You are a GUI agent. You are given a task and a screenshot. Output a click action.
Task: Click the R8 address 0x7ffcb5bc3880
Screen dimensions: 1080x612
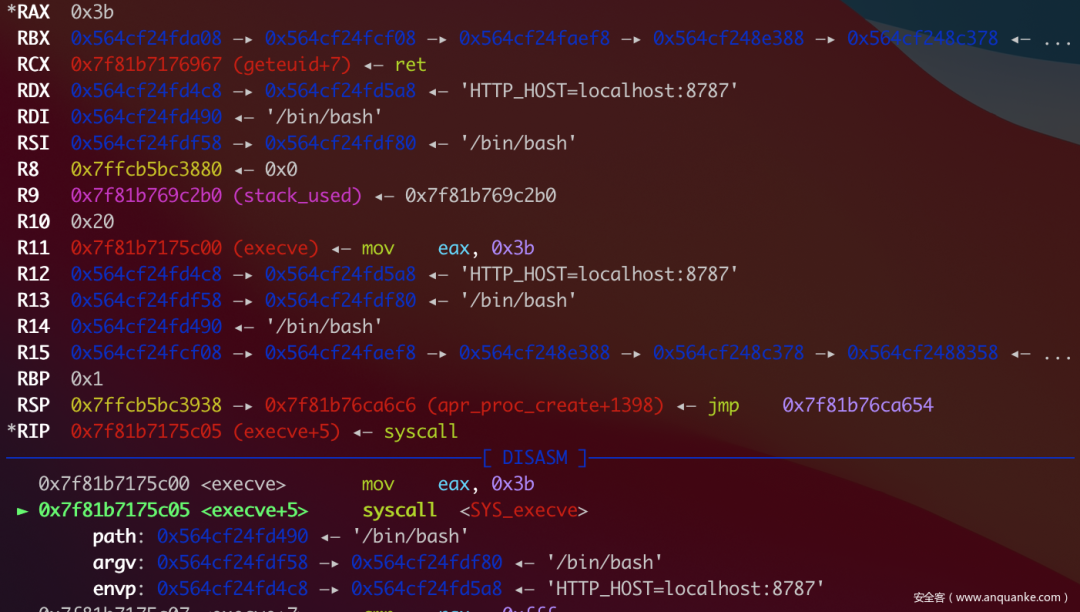tap(146, 169)
